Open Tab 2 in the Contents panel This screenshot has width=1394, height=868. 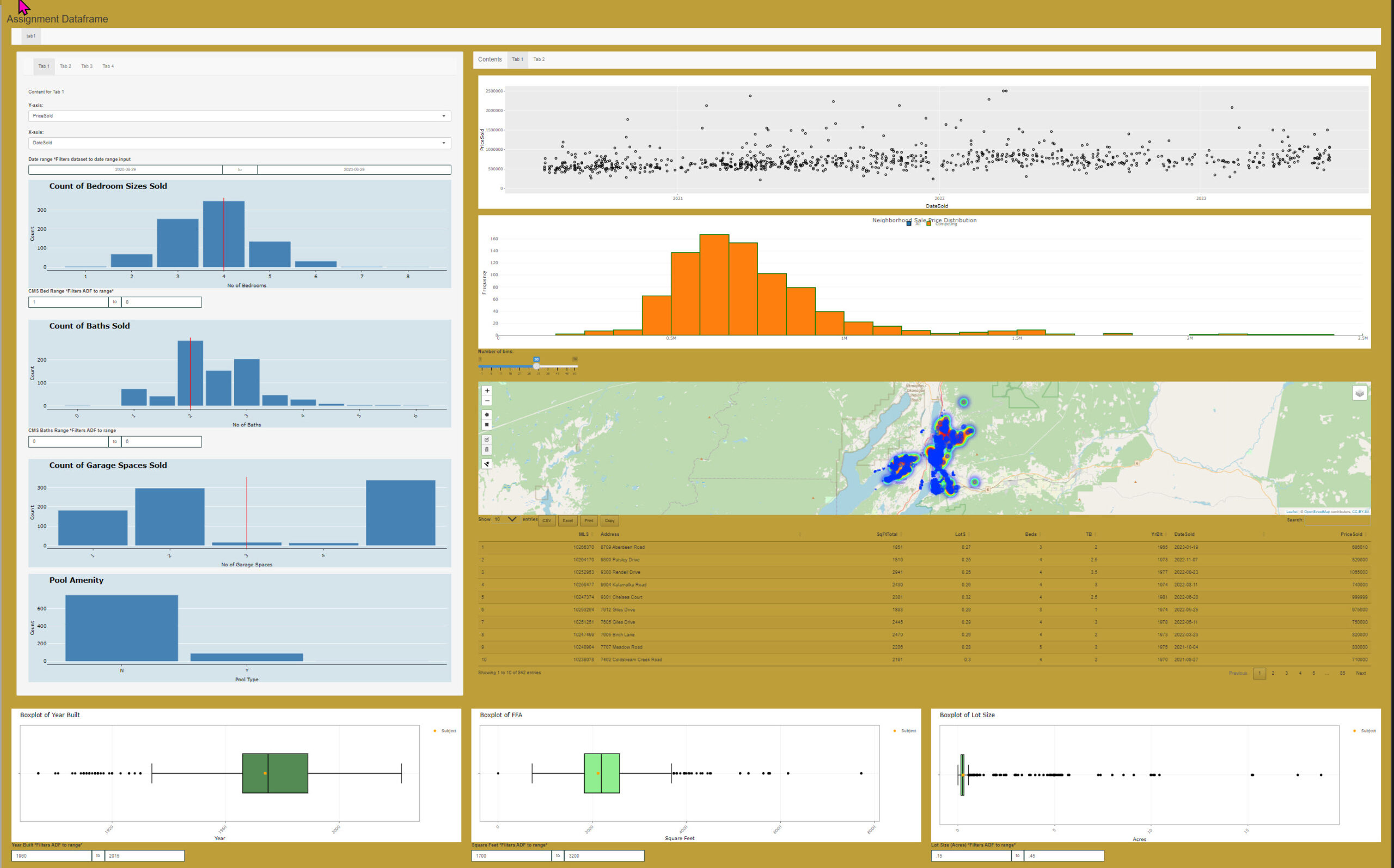(x=539, y=59)
